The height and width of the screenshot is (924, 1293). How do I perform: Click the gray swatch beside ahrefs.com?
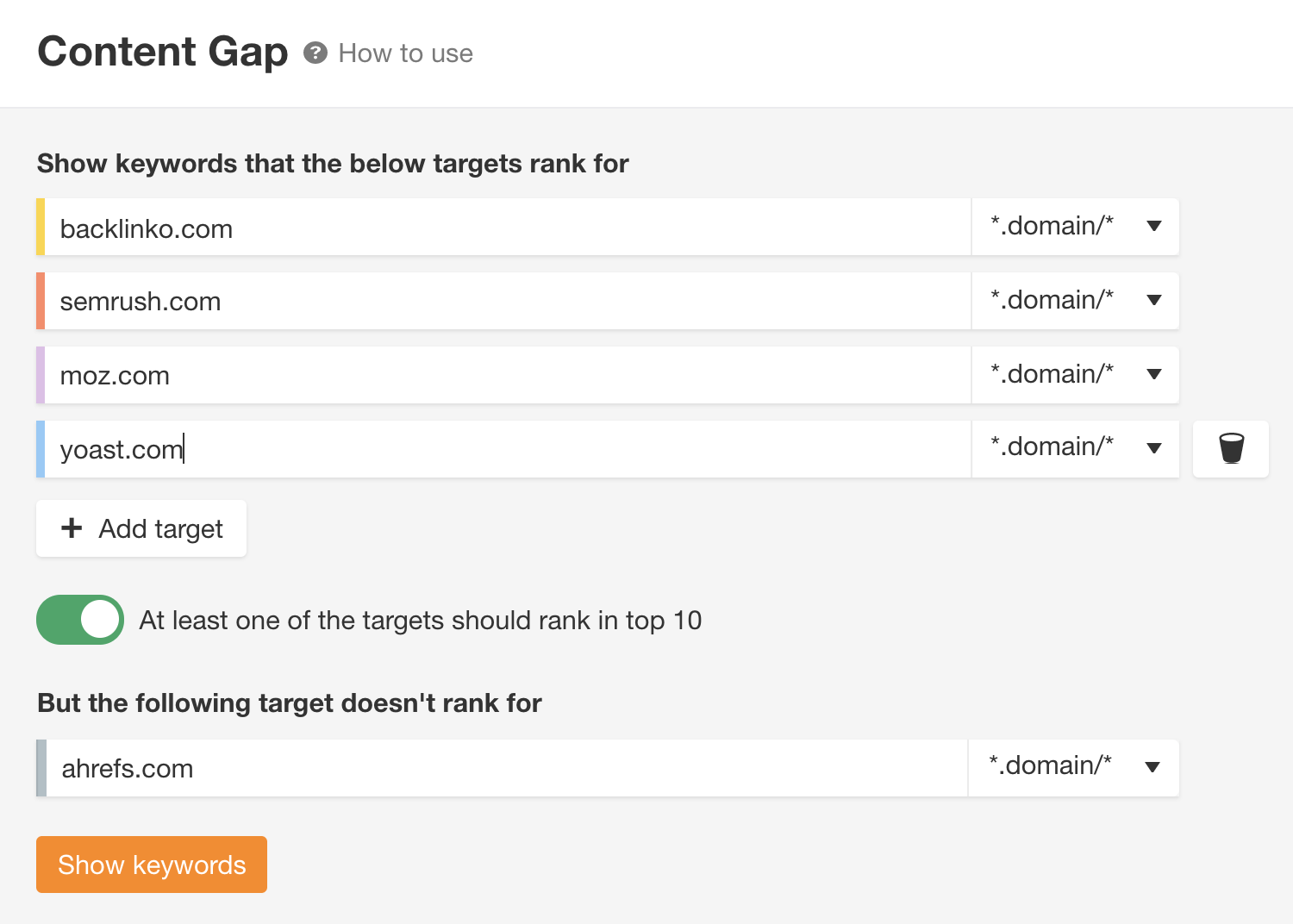point(40,767)
